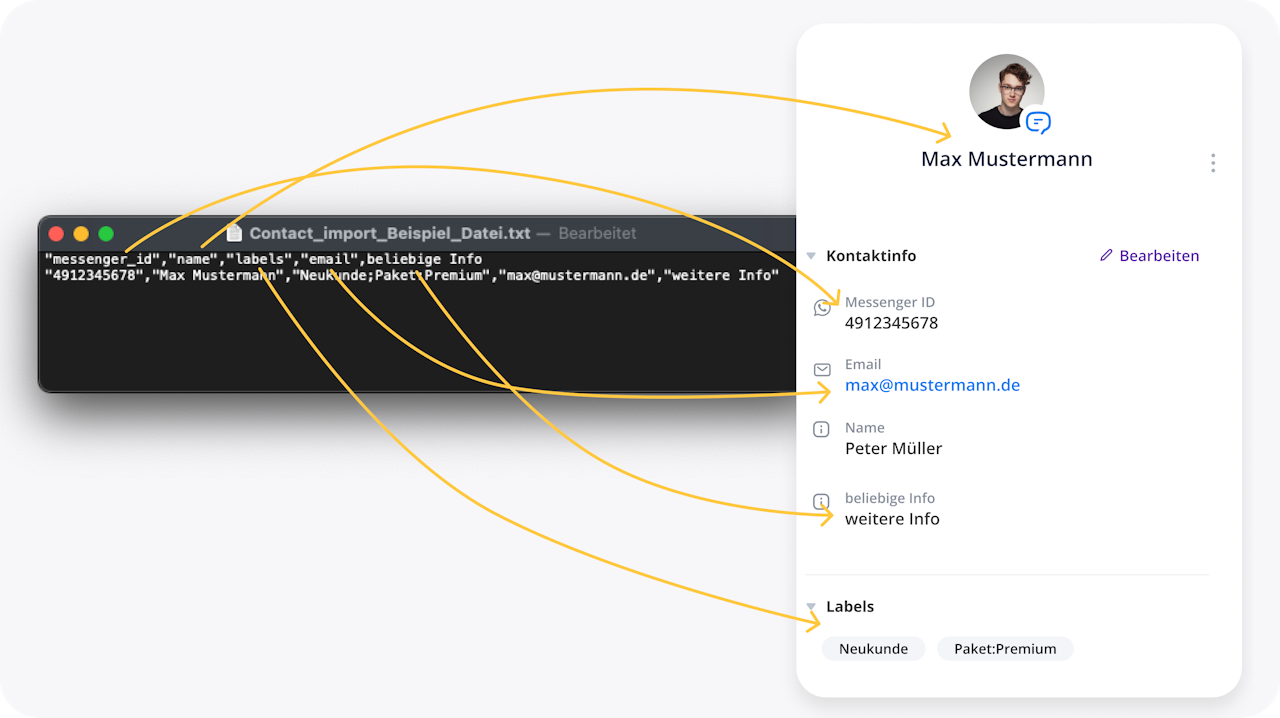Select the Paket:Premium label chip

(x=1005, y=649)
